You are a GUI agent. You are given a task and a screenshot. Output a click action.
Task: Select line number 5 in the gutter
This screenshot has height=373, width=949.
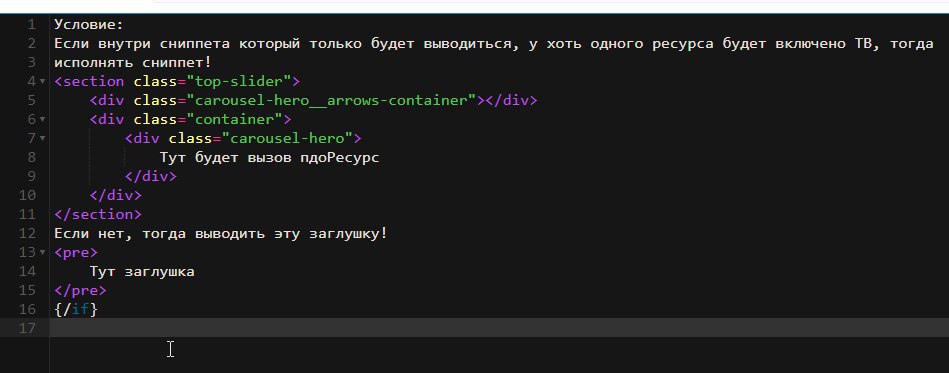coord(31,101)
